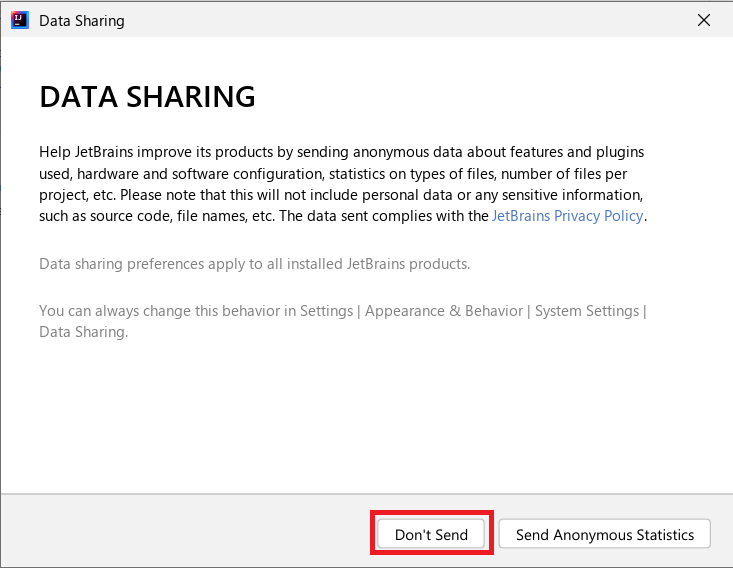Screen dimensions: 733x568
Task: Click "Appearance & Behavior" in the settings path
Action: [x=444, y=311]
